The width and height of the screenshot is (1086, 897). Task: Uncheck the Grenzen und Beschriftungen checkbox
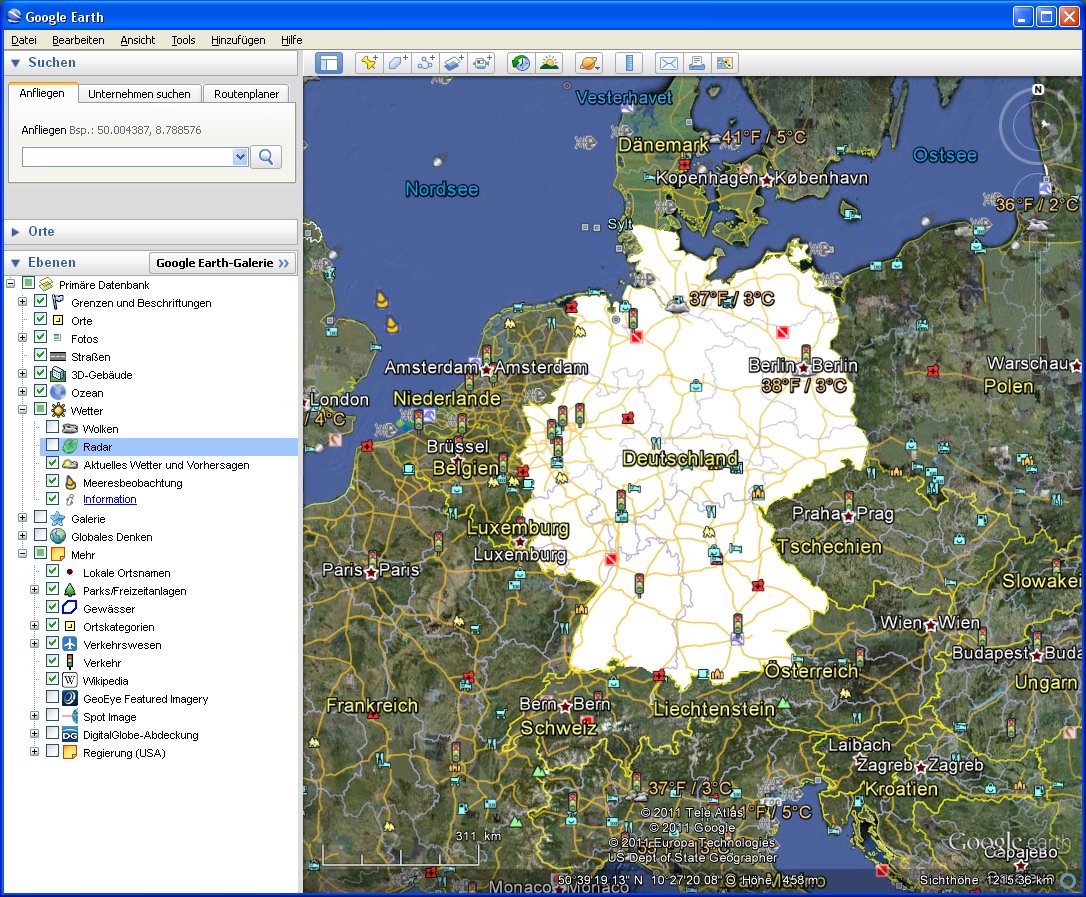coord(40,301)
